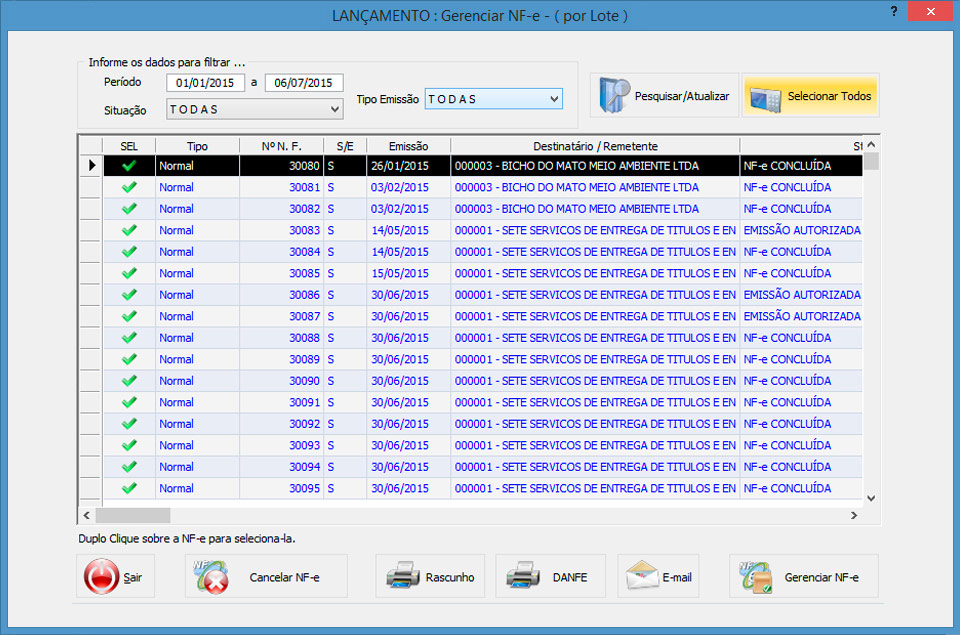Image resolution: width=960 pixels, height=635 pixels.
Task: Click NF-e CONCLUÍDA status of NF 30094
Action: (x=801, y=467)
